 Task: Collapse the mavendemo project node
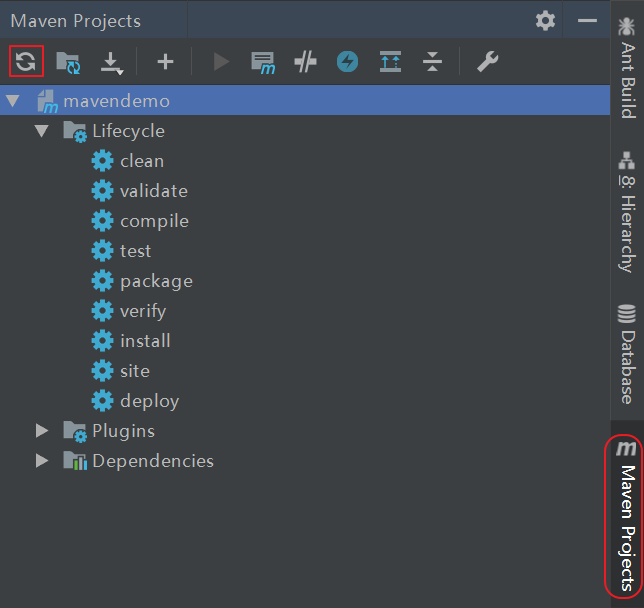pyautogui.click(x=13, y=101)
